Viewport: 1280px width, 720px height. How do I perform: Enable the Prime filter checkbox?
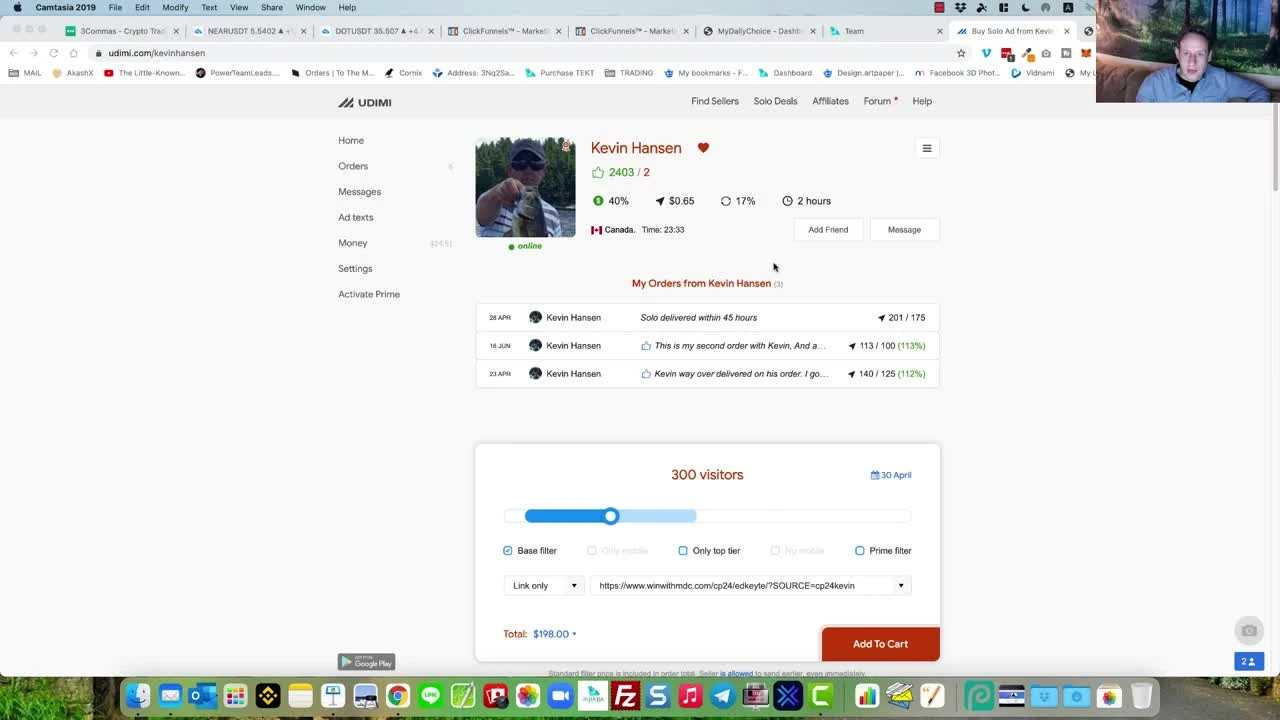click(860, 551)
